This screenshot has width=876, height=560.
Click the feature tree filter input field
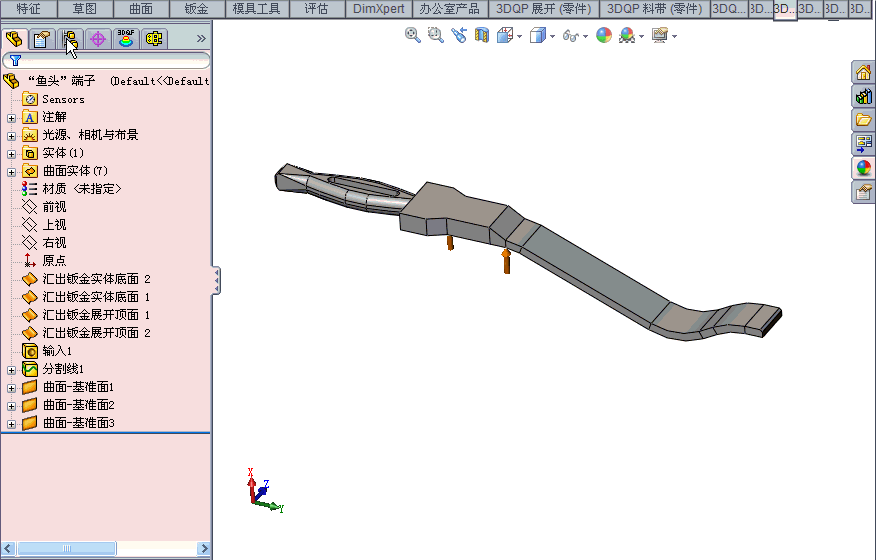[107, 60]
